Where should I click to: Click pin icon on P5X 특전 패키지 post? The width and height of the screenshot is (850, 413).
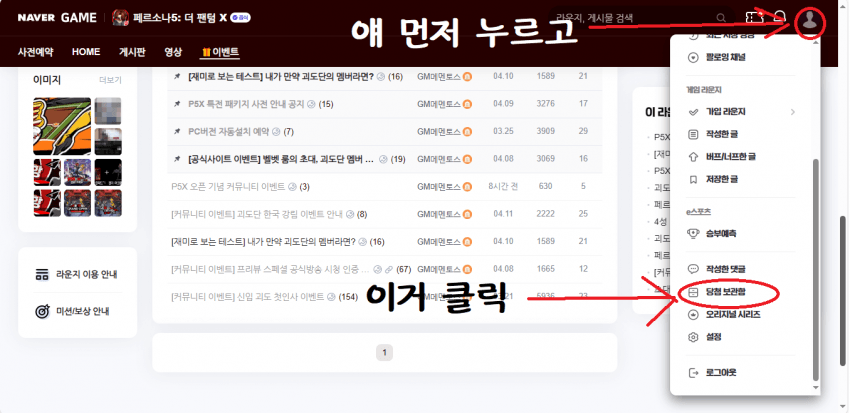(177, 104)
